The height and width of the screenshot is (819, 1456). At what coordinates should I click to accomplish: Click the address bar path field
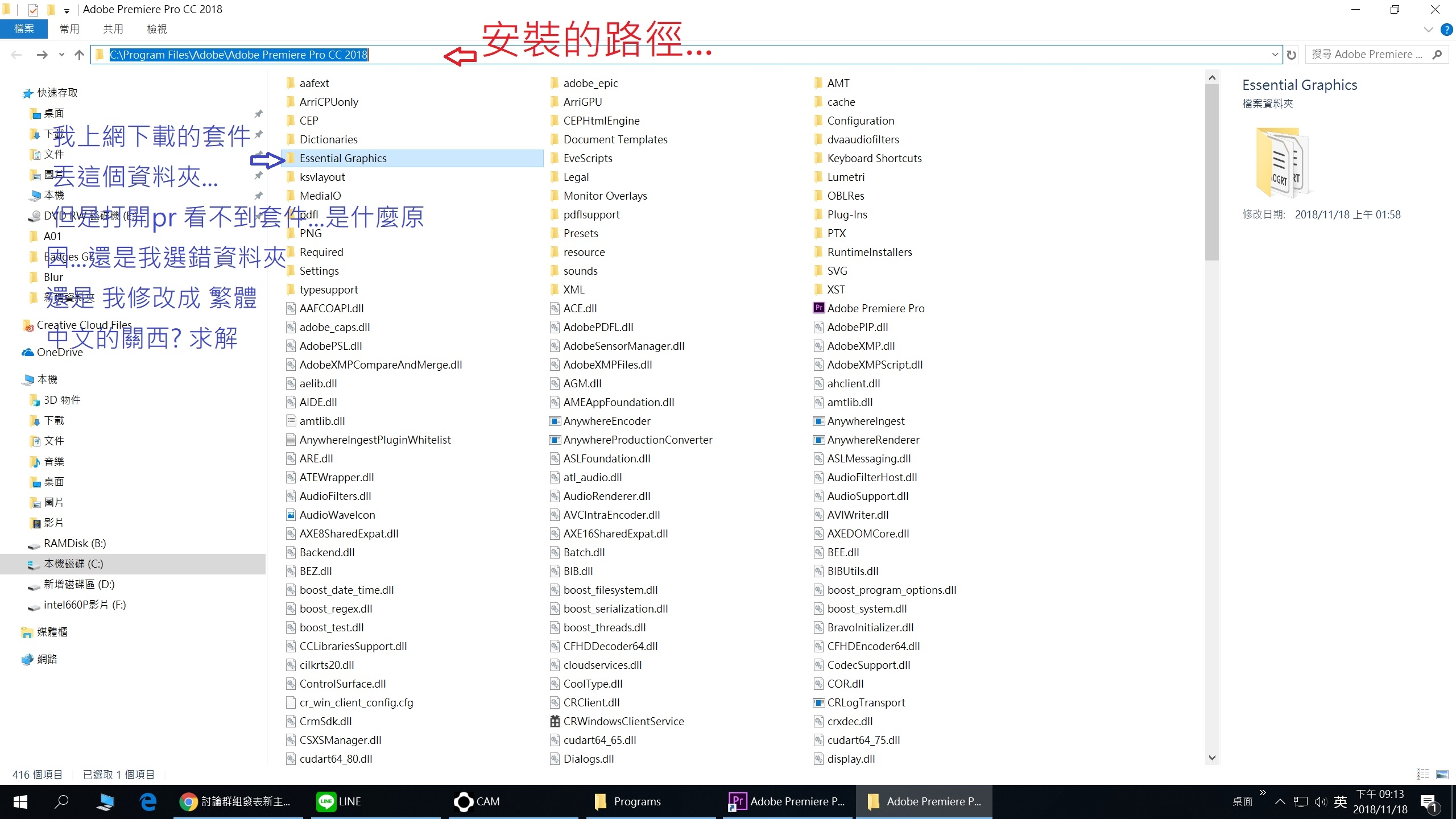coord(685,55)
